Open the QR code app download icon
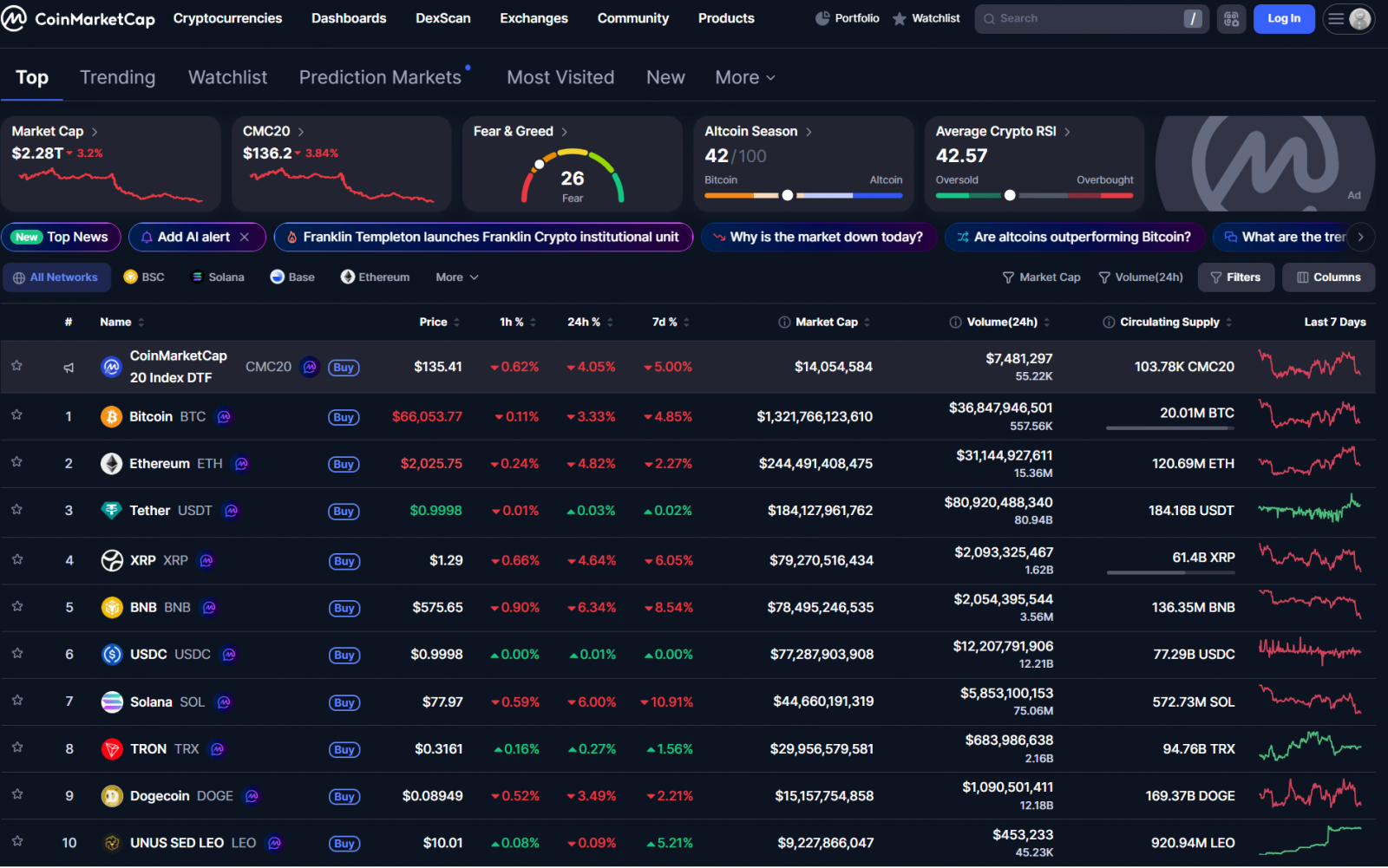Viewport: 1388px width, 868px height. [x=1231, y=18]
